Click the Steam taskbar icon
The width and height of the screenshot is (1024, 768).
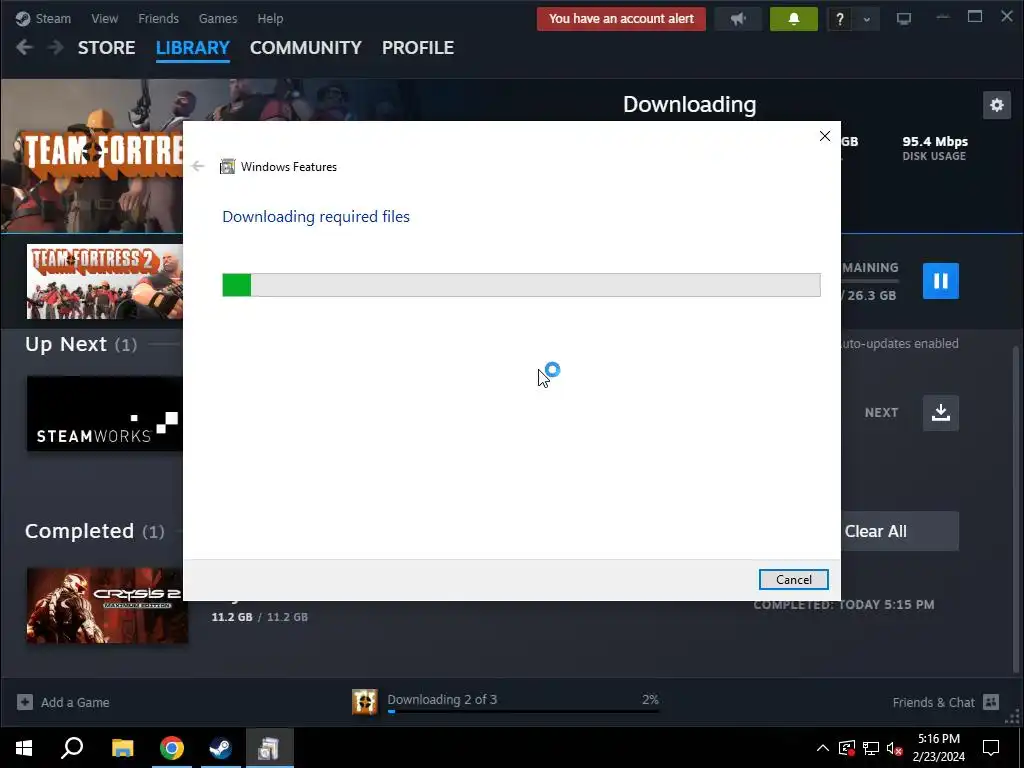[220, 748]
